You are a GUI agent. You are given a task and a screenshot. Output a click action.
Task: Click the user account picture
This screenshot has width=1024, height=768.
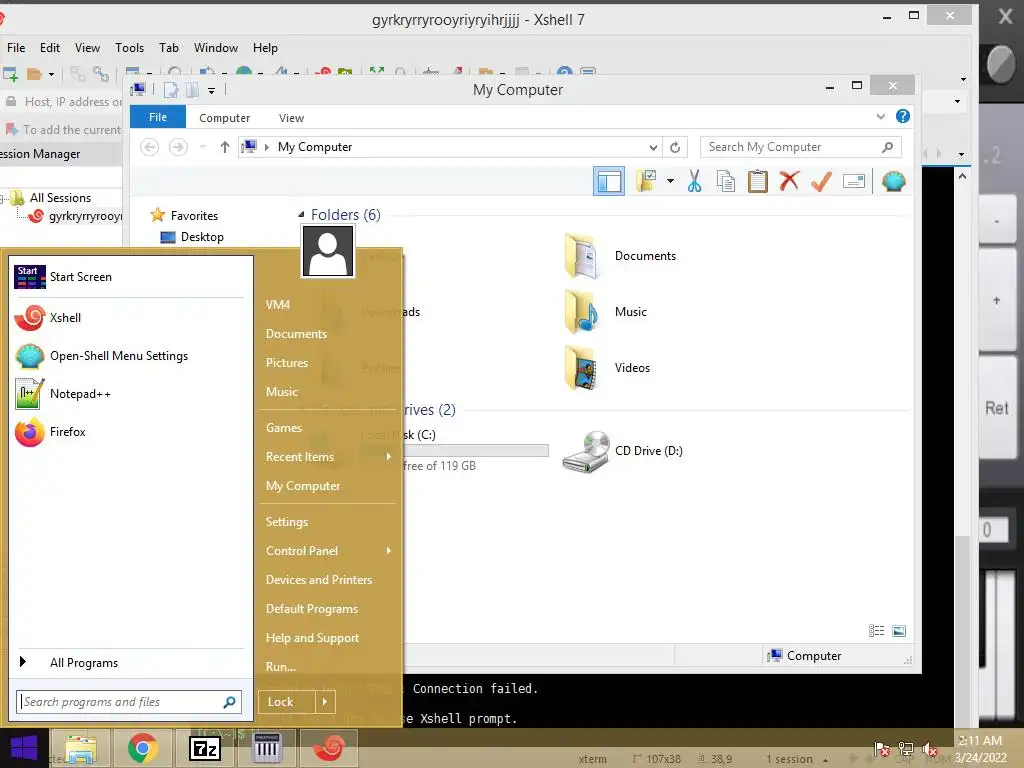(328, 251)
